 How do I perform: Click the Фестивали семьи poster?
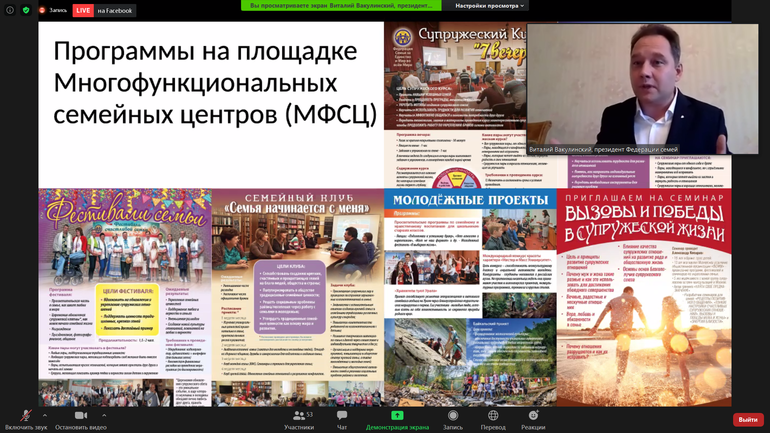pos(125,298)
